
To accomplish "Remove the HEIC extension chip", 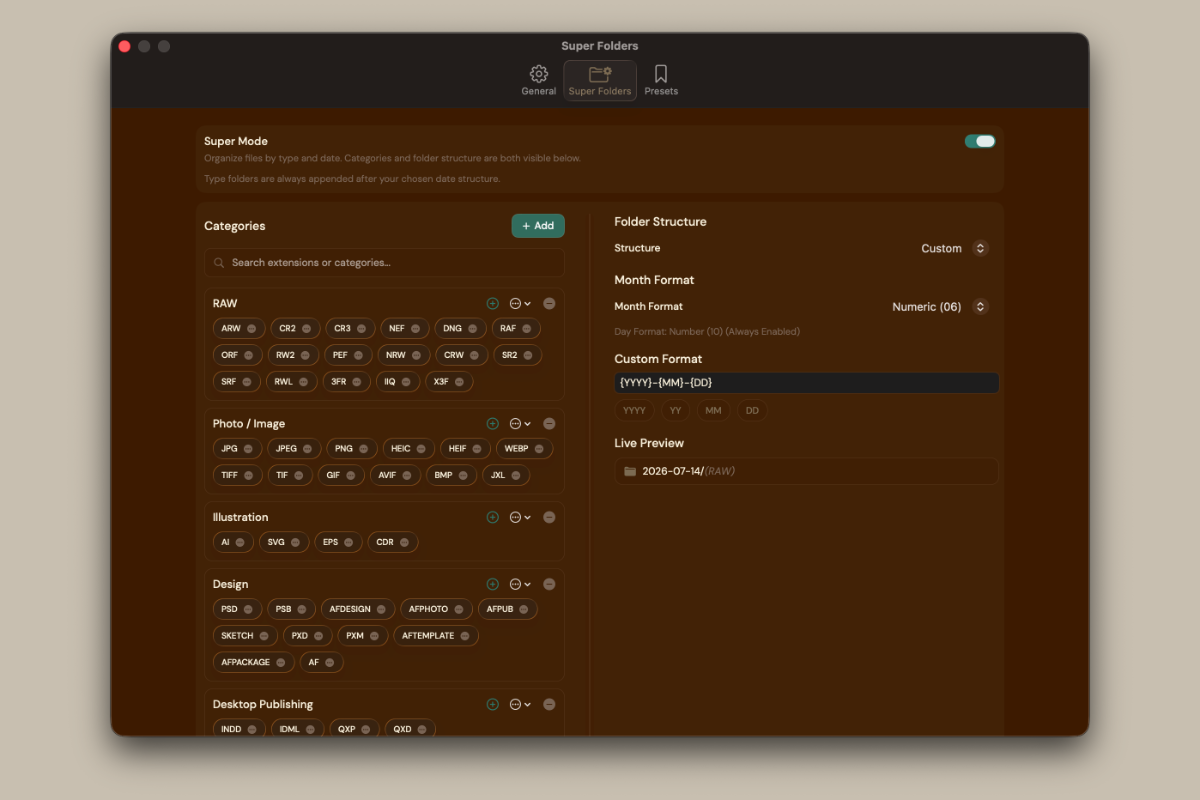I will 421,449.
